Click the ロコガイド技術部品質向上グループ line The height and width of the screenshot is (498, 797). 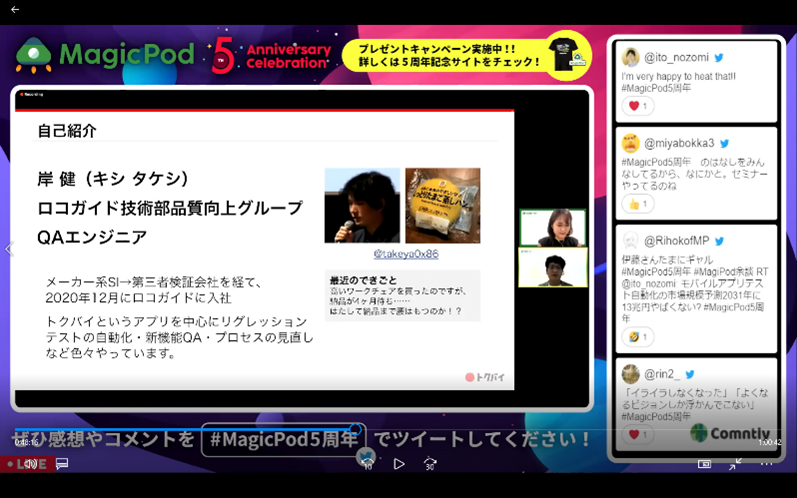pyautogui.click(x=170, y=208)
